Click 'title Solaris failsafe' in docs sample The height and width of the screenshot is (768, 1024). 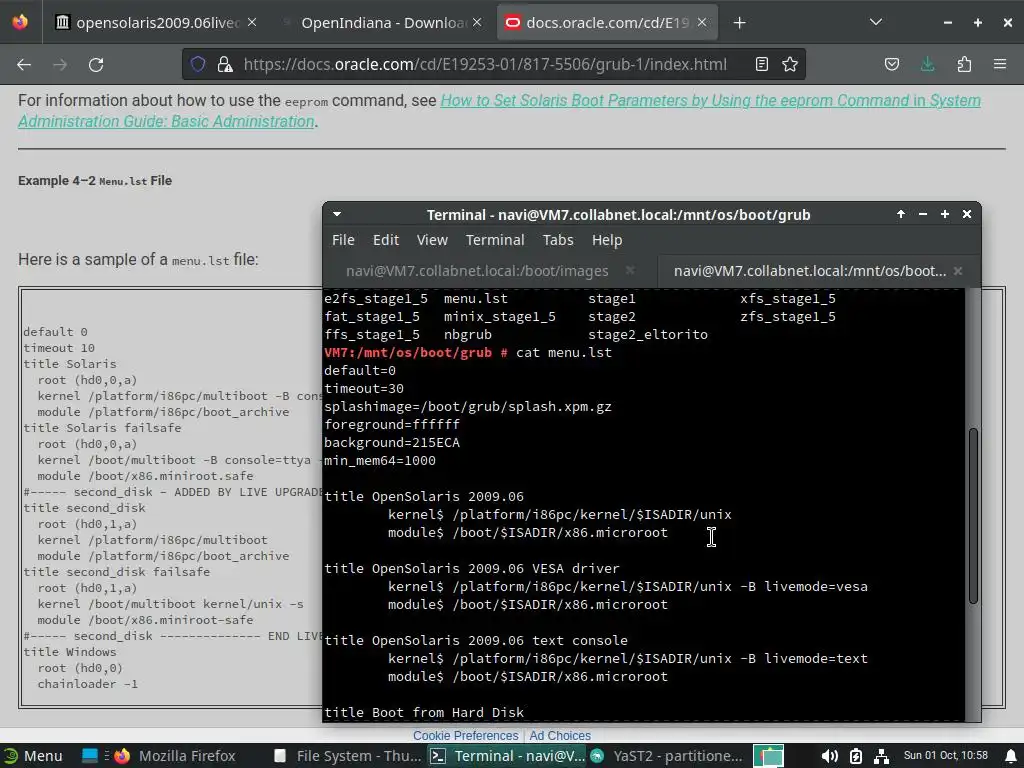(x=103, y=428)
